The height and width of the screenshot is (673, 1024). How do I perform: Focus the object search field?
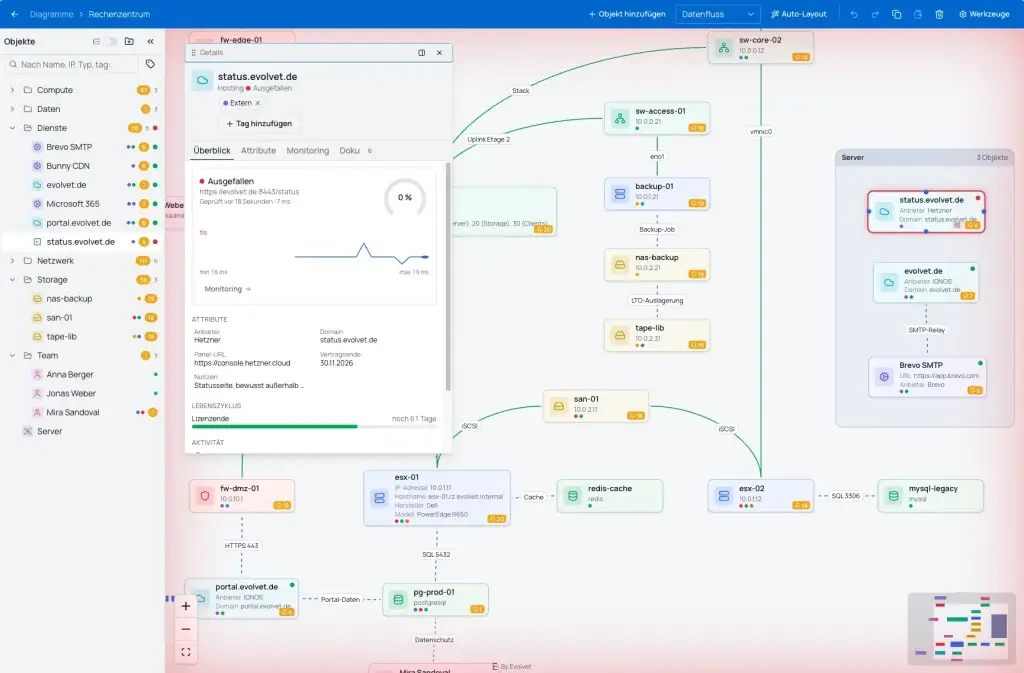pos(71,64)
